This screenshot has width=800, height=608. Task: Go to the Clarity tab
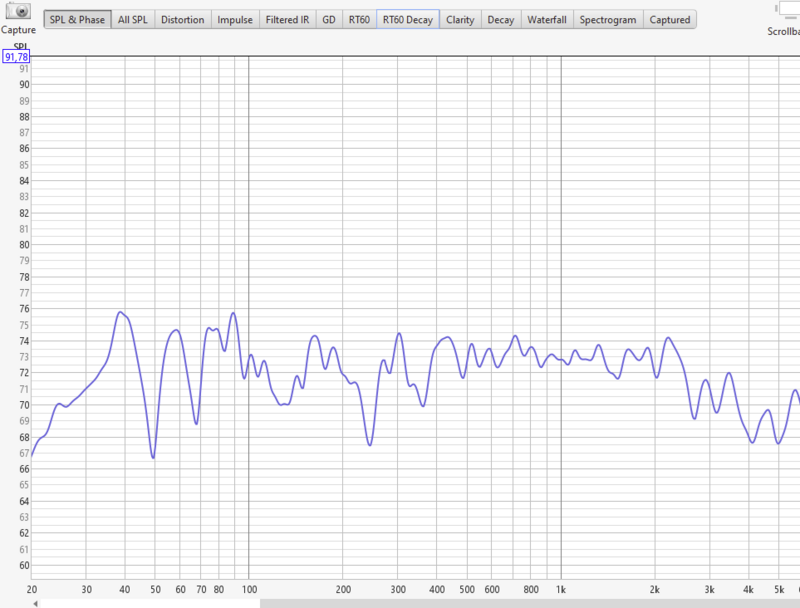pos(460,20)
